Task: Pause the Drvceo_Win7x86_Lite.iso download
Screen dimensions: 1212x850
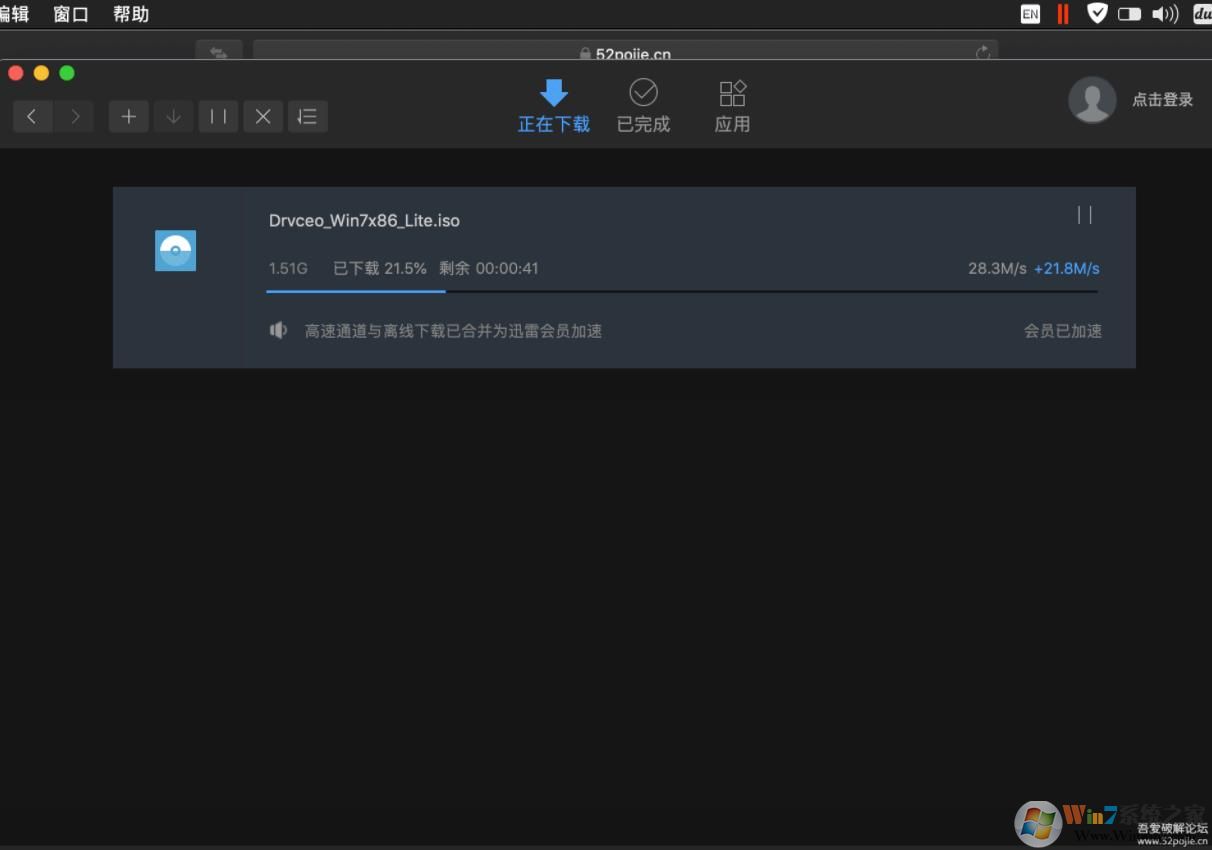Action: click(1085, 215)
